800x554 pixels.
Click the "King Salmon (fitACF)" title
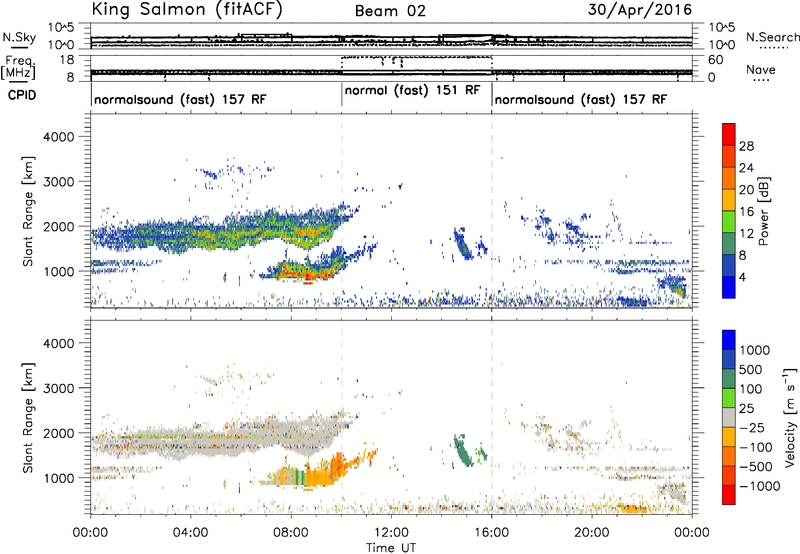(187, 10)
